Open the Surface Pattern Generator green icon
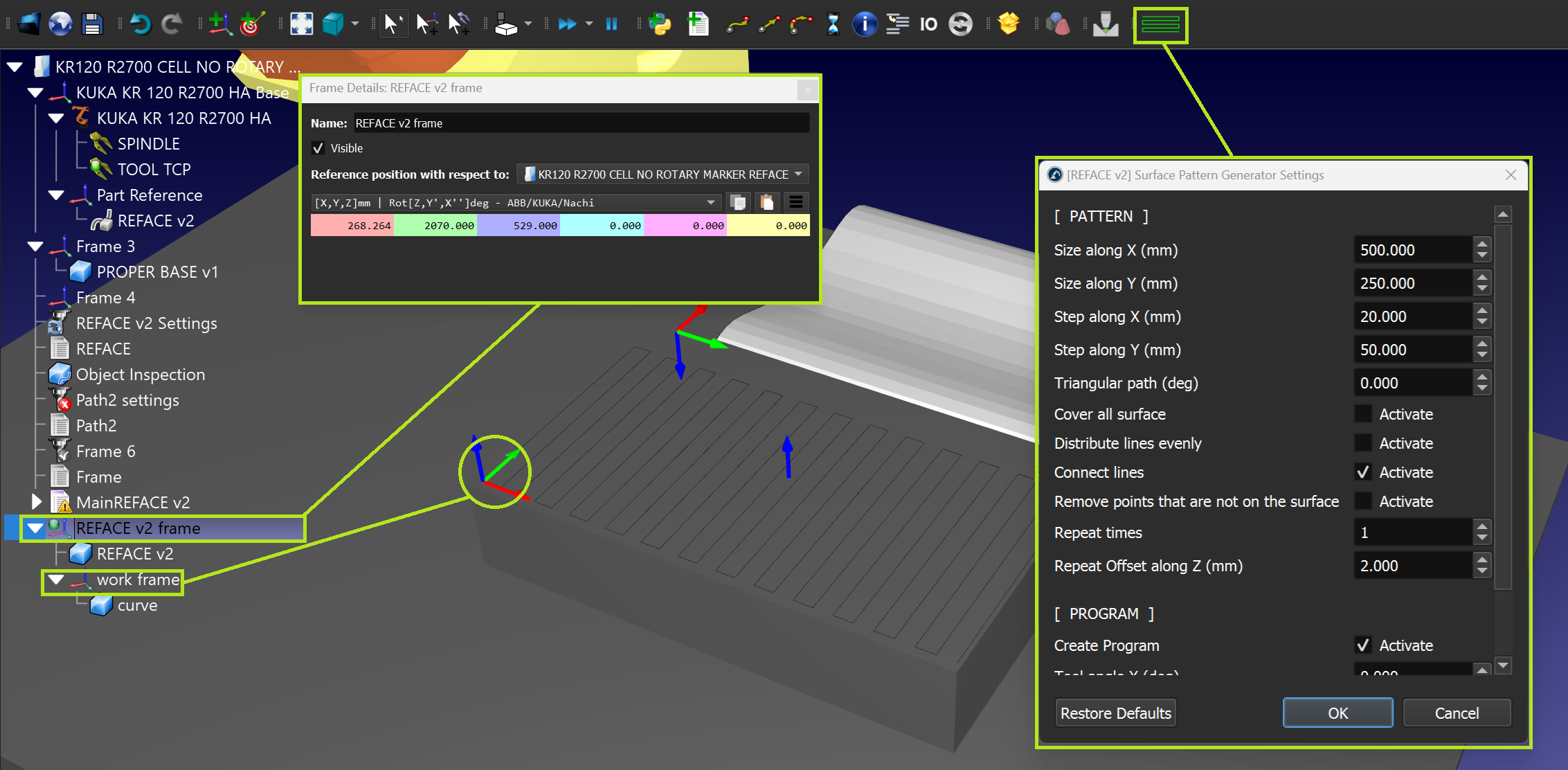The width and height of the screenshot is (1568, 770). [x=1160, y=25]
